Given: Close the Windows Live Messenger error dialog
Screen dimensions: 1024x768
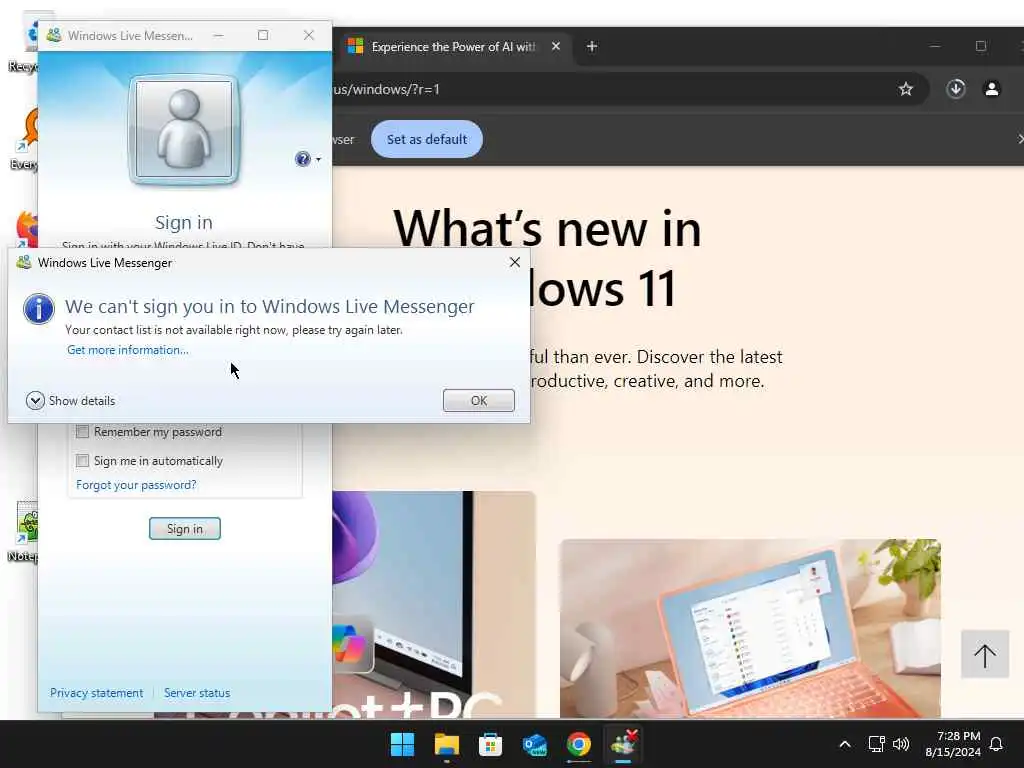Looking at the screenshot, I should 515,262.
